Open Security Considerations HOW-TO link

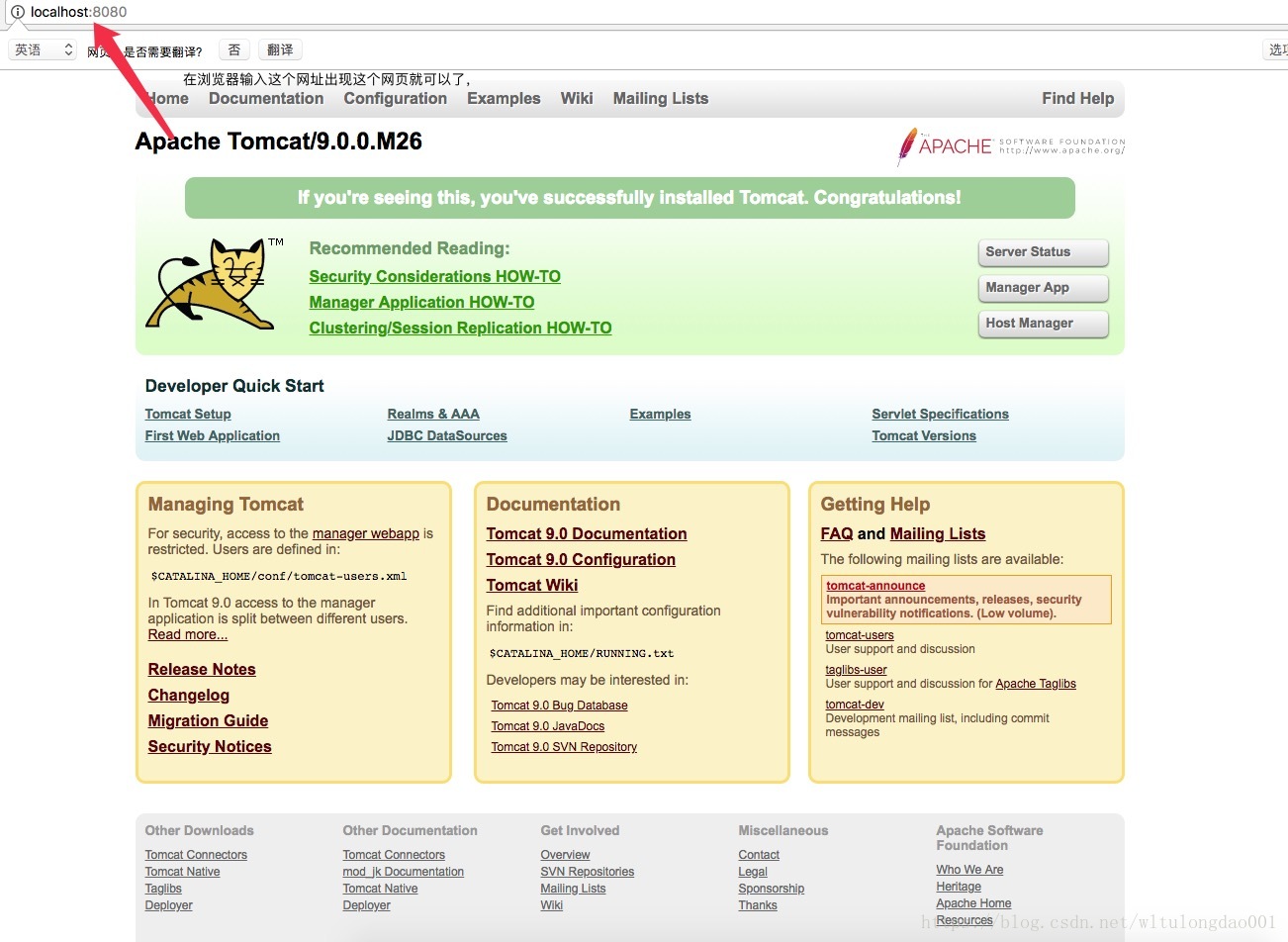coord(434,276)
